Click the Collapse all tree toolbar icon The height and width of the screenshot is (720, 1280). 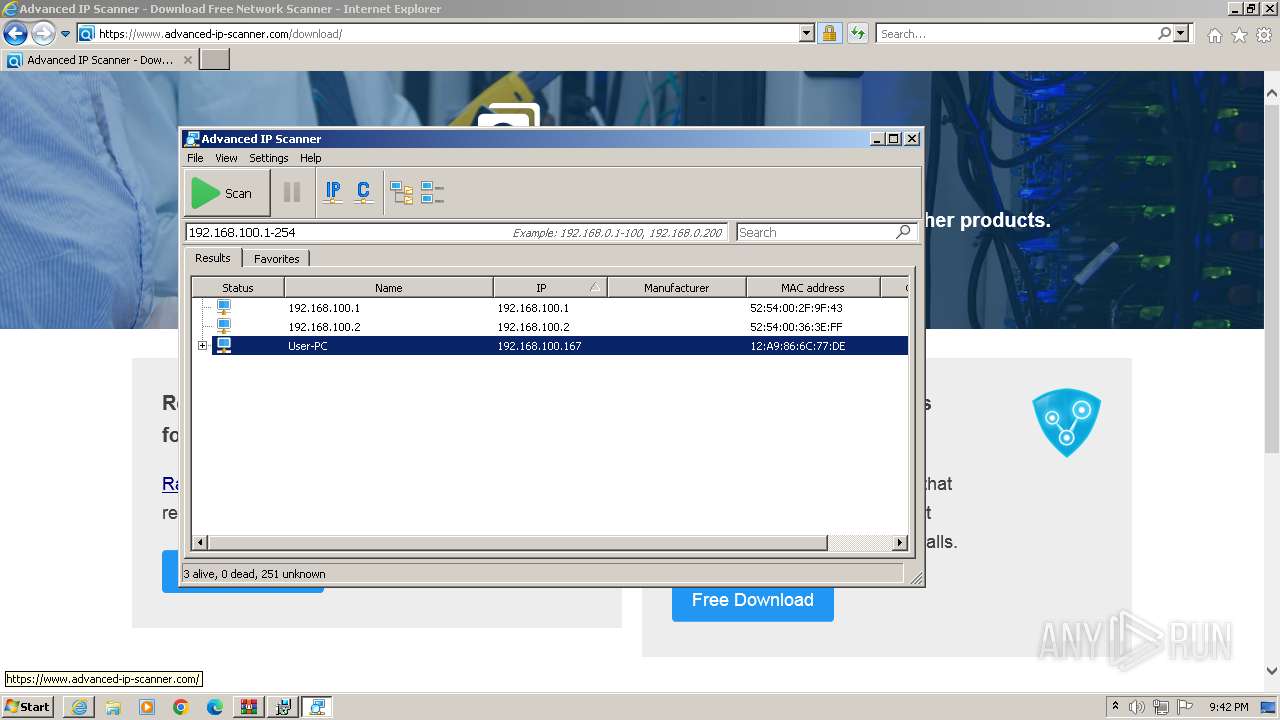click(x=432, y=193)
